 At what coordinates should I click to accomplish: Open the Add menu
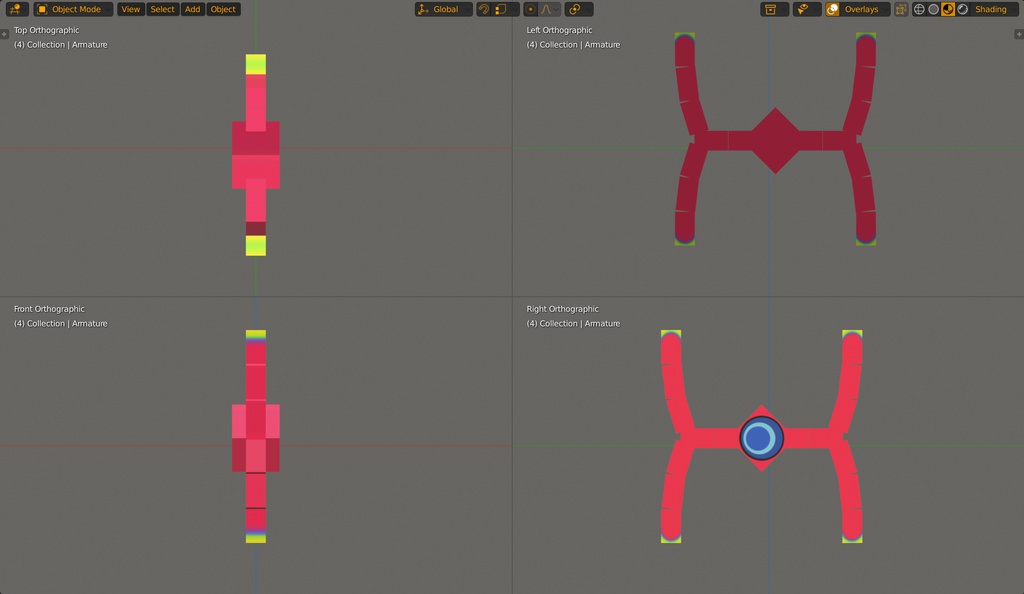192,9
